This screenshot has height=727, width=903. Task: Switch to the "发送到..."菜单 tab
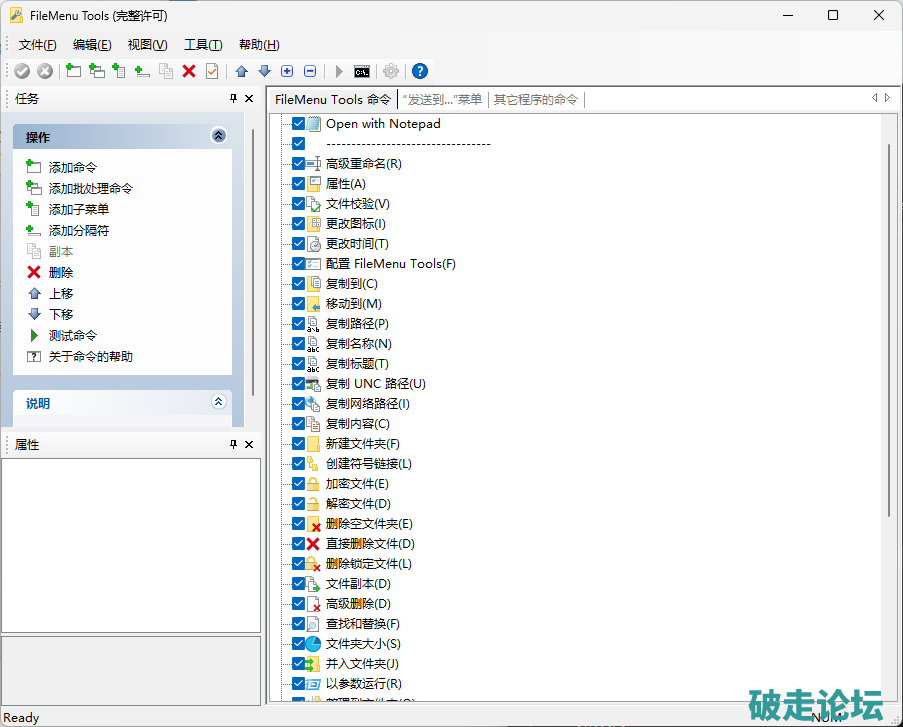[x=442, y=99]
